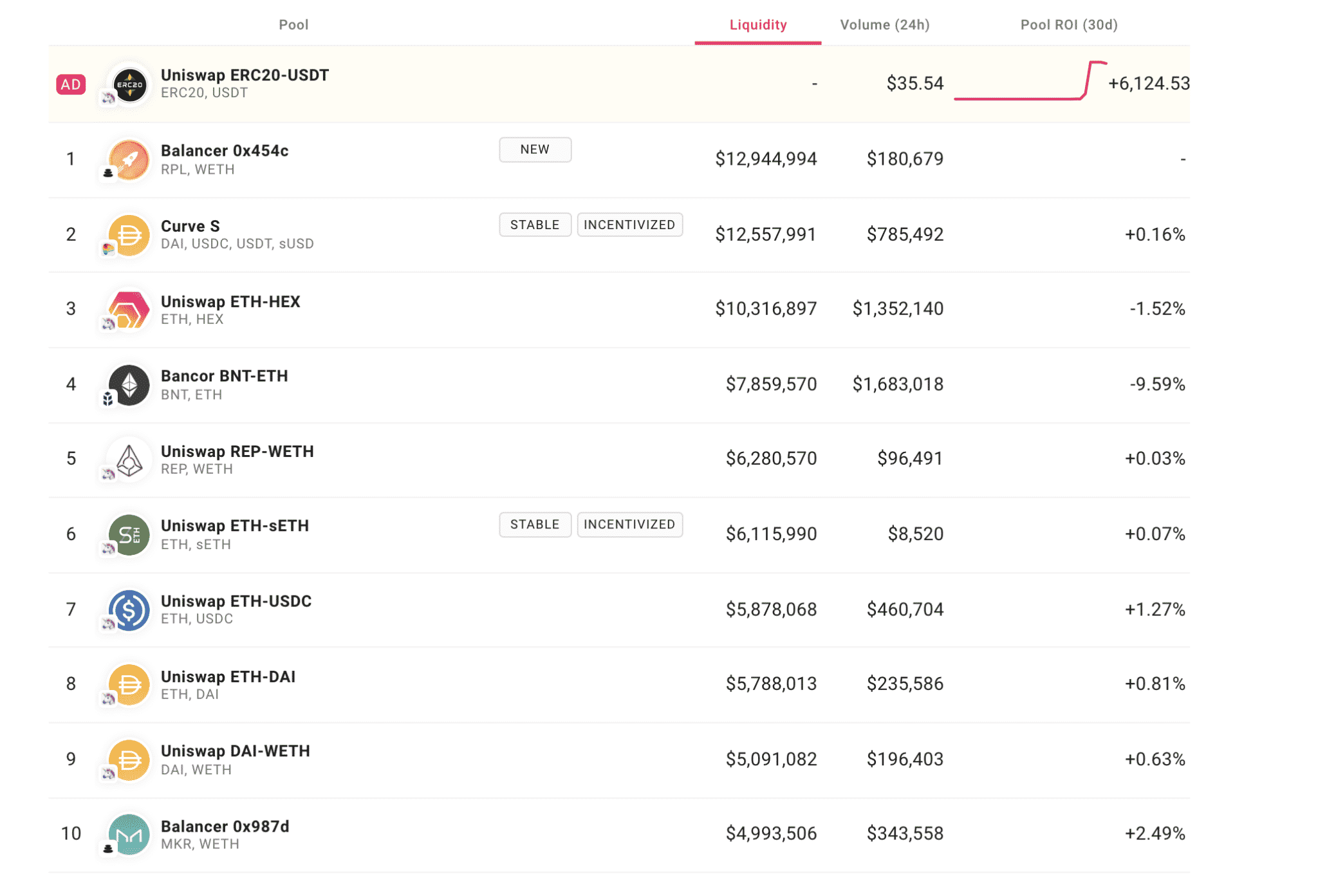Viewport: 1318px width, 896px height.
Task: Click the Uniswap unicorn badge on ETH-USDC row
Action: point(108,624)
